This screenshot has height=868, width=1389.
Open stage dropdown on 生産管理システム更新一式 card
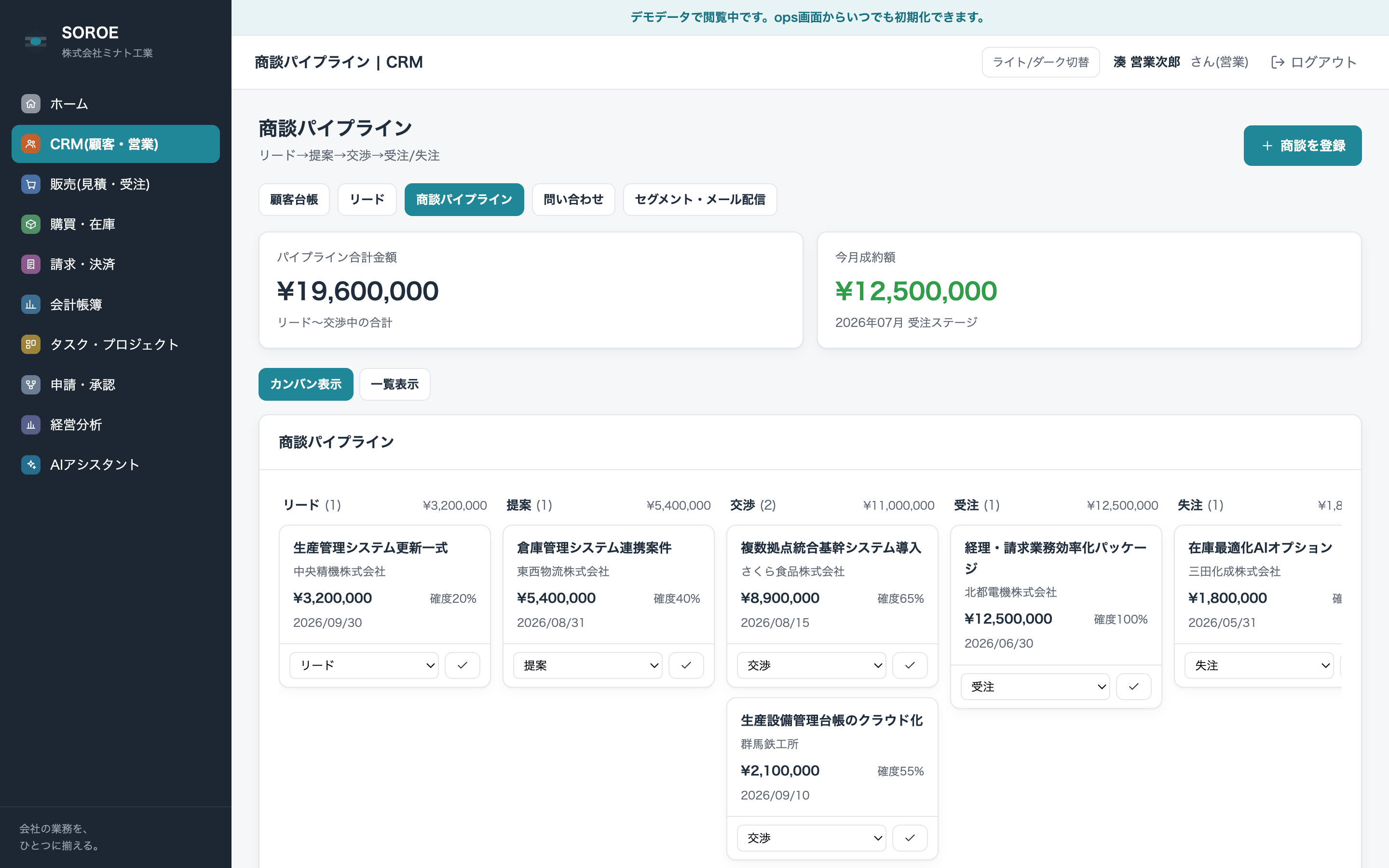coord(364,665)
